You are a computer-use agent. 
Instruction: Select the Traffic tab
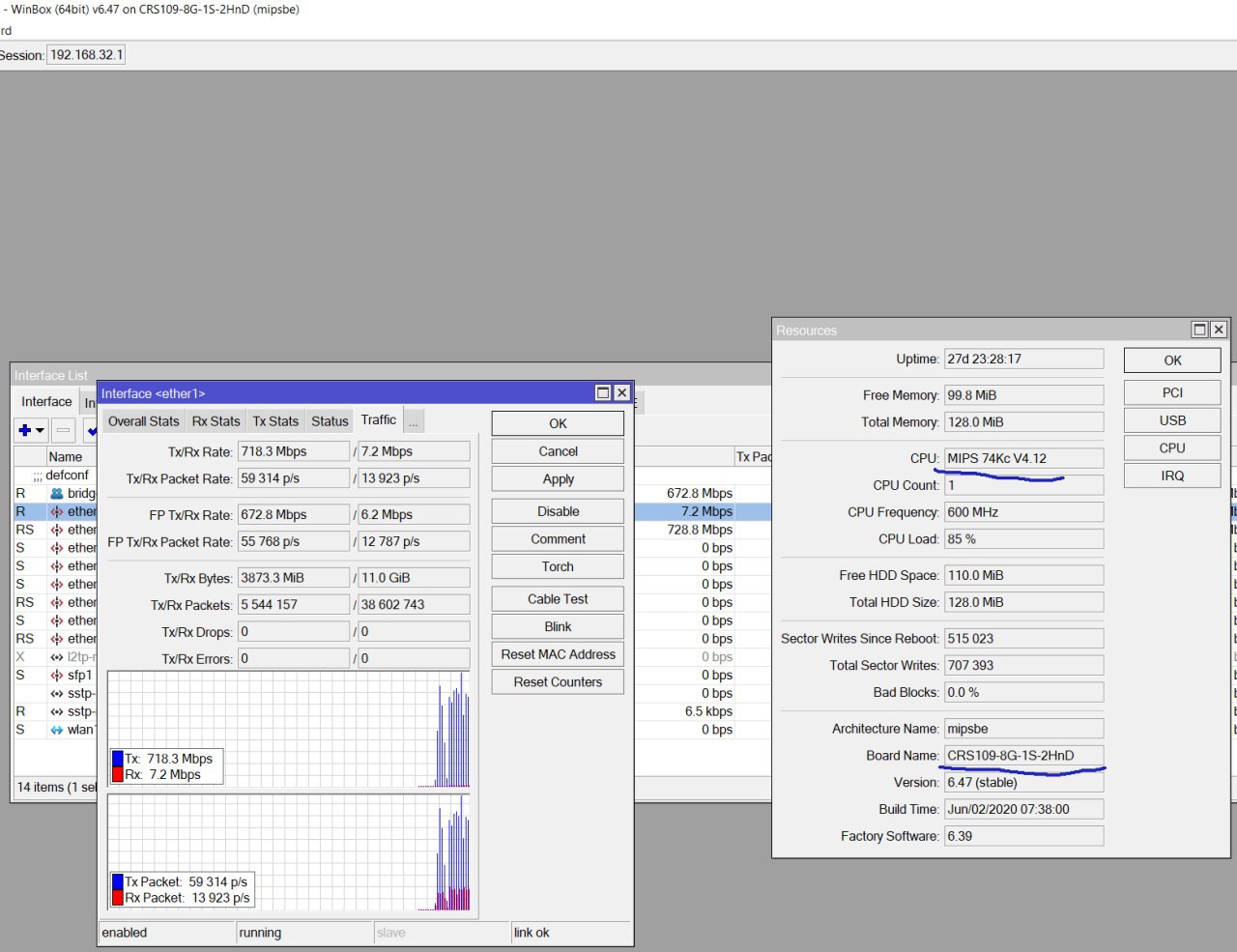pyautogui.click(x=379, y=419)
